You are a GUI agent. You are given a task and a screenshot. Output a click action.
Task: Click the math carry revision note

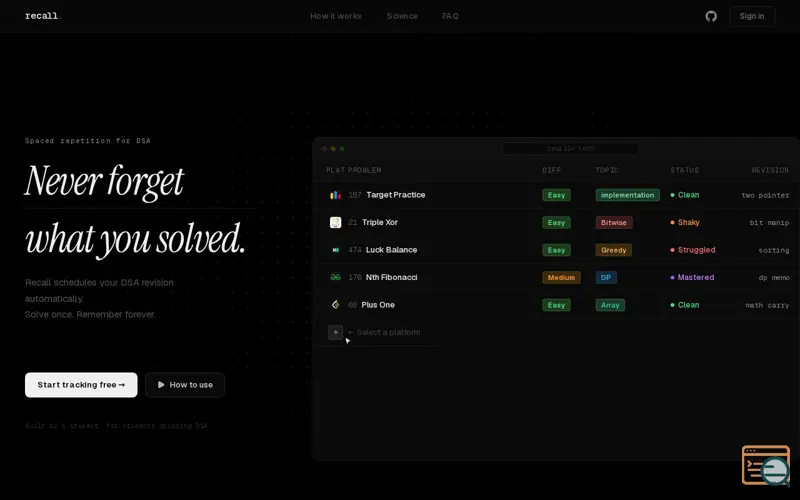coord(767,305)
